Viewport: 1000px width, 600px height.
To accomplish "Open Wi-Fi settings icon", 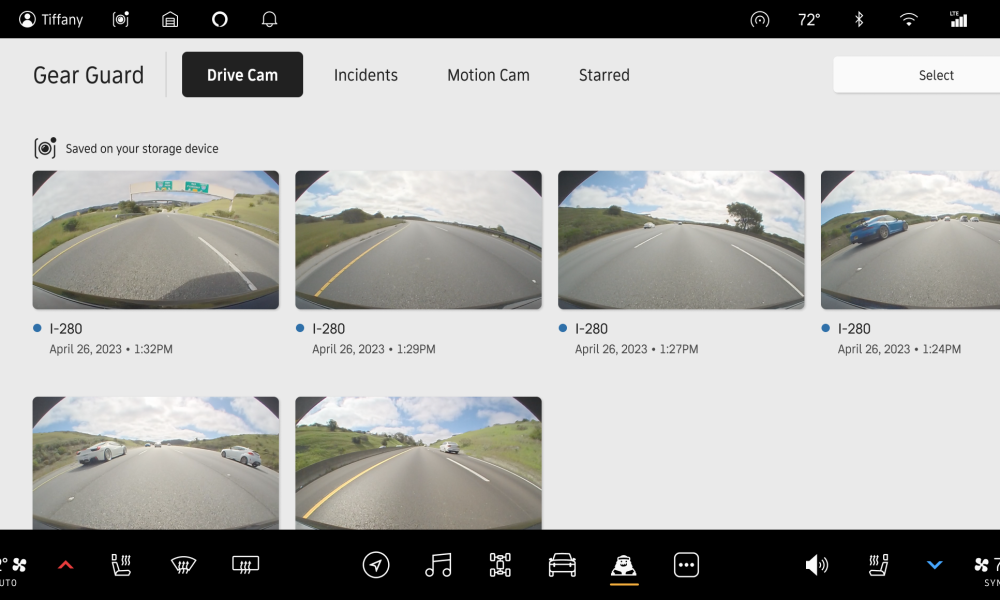I will pyautogui.click(x=909, y=20).
